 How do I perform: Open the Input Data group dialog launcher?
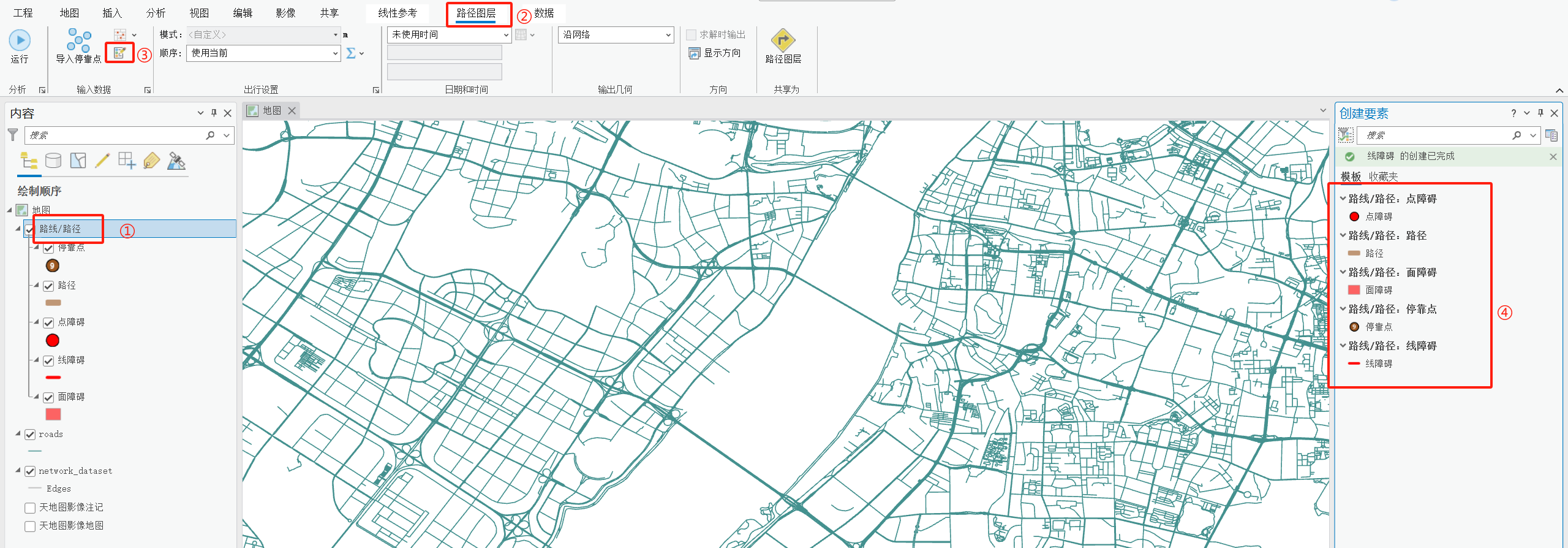[148, 90]
